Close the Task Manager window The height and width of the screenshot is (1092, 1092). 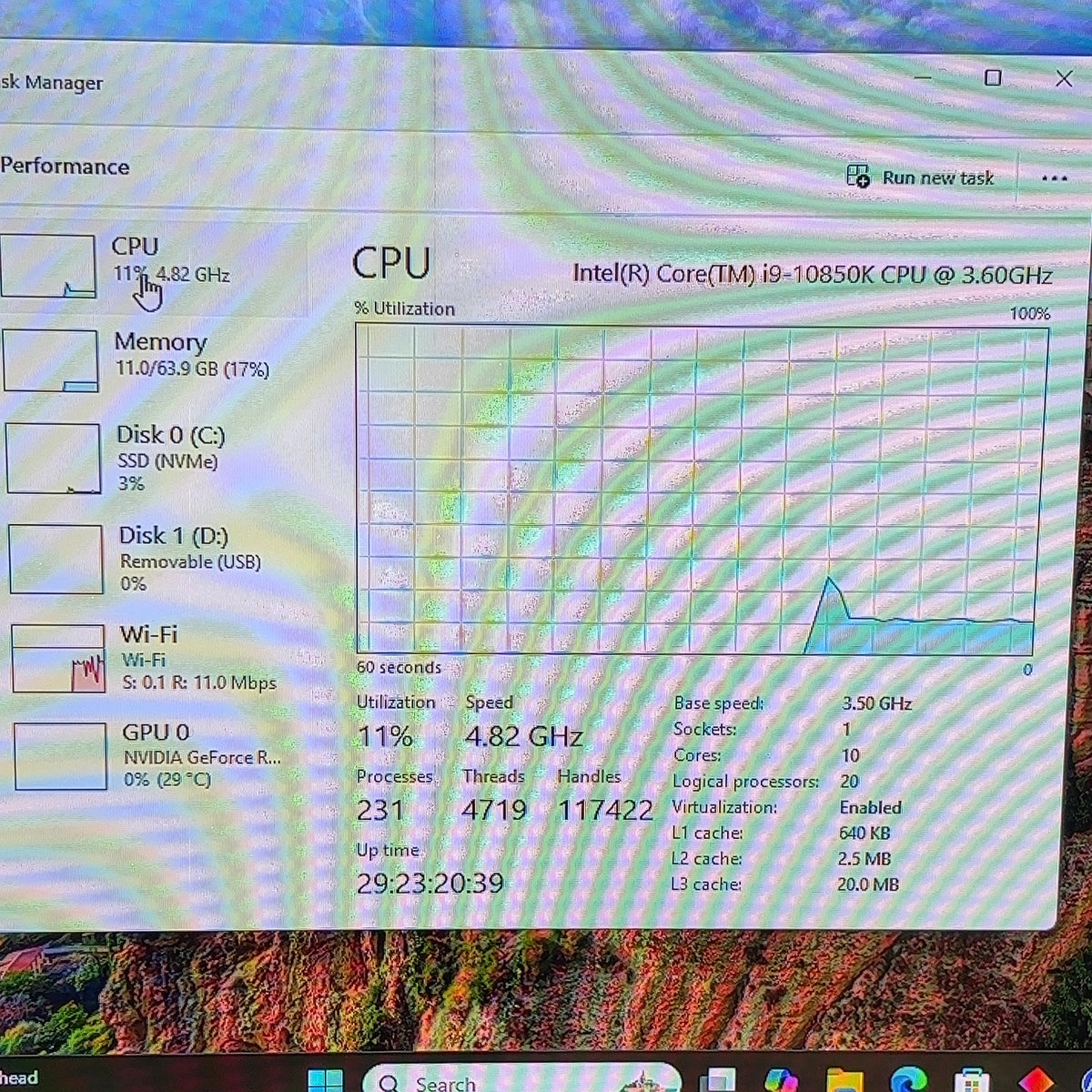click(x=1064, y=79)
